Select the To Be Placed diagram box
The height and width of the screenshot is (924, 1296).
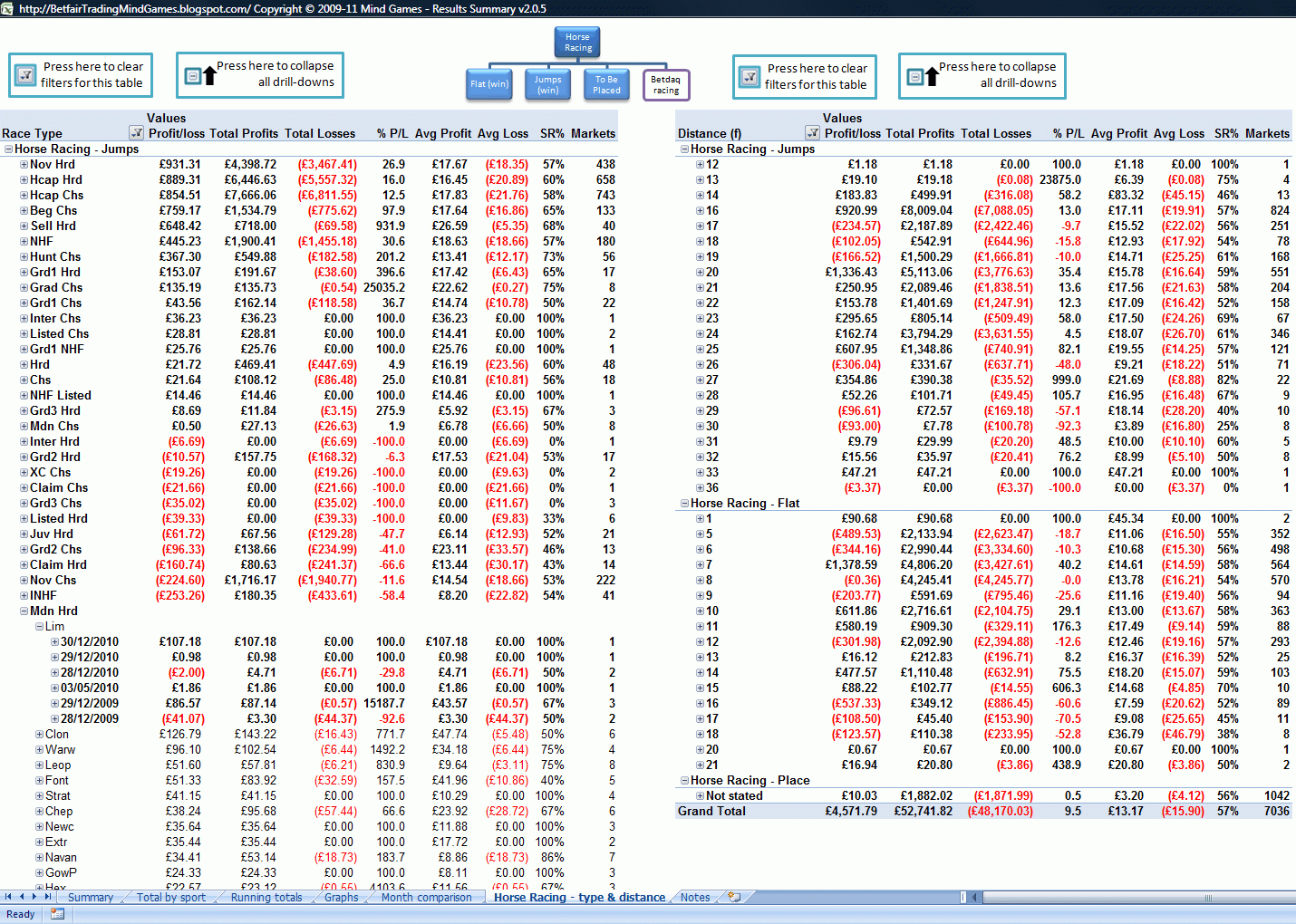click(606, 84)
